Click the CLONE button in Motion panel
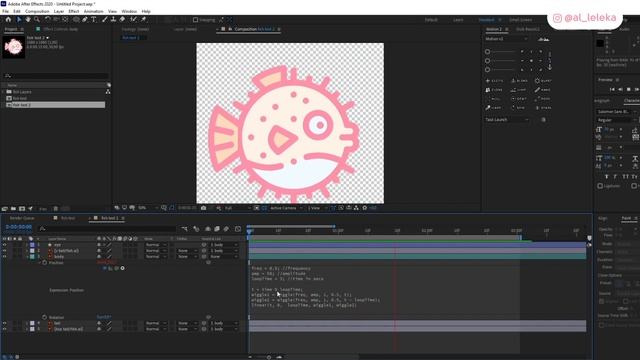The width and height of the screenshot is (640, 360). [495, 90]
